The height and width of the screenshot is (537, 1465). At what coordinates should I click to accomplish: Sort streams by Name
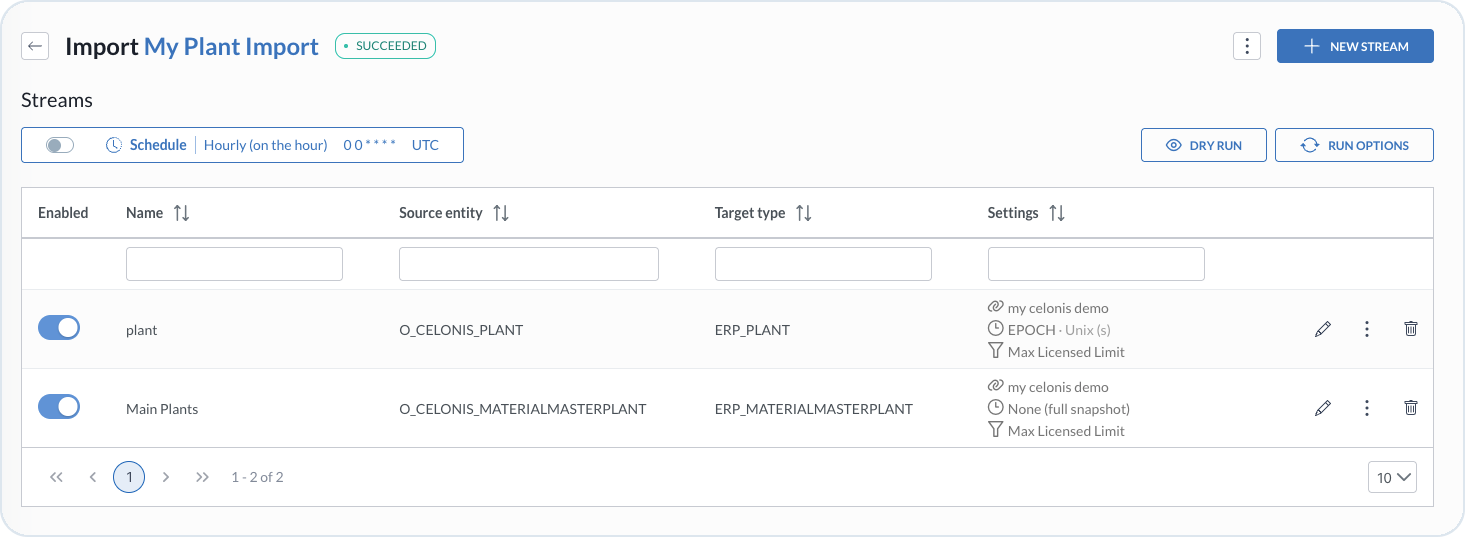(x=181, y=213)
